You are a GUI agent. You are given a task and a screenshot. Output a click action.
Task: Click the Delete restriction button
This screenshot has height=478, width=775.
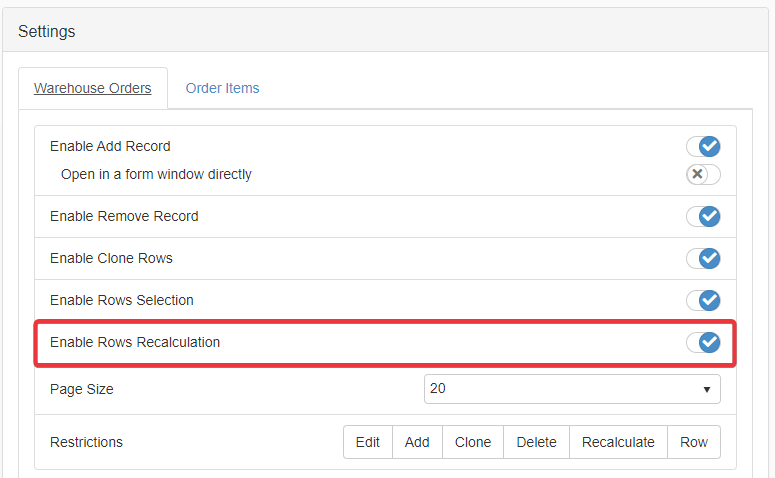pos(536,442)
